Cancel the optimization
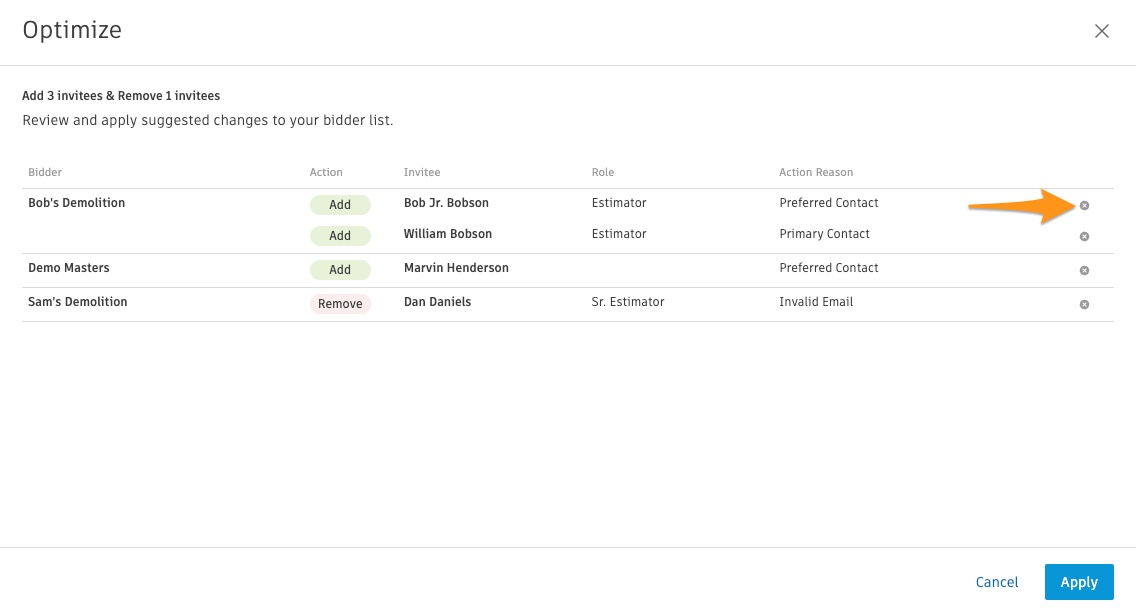 [x=996, y=582]
